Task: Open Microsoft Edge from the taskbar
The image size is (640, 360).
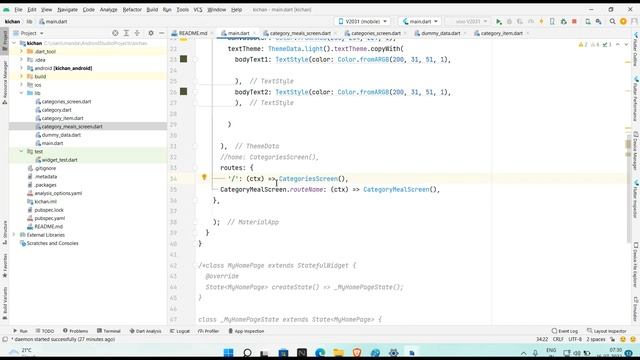Action: pyautogui.click(x=320, y=353)
